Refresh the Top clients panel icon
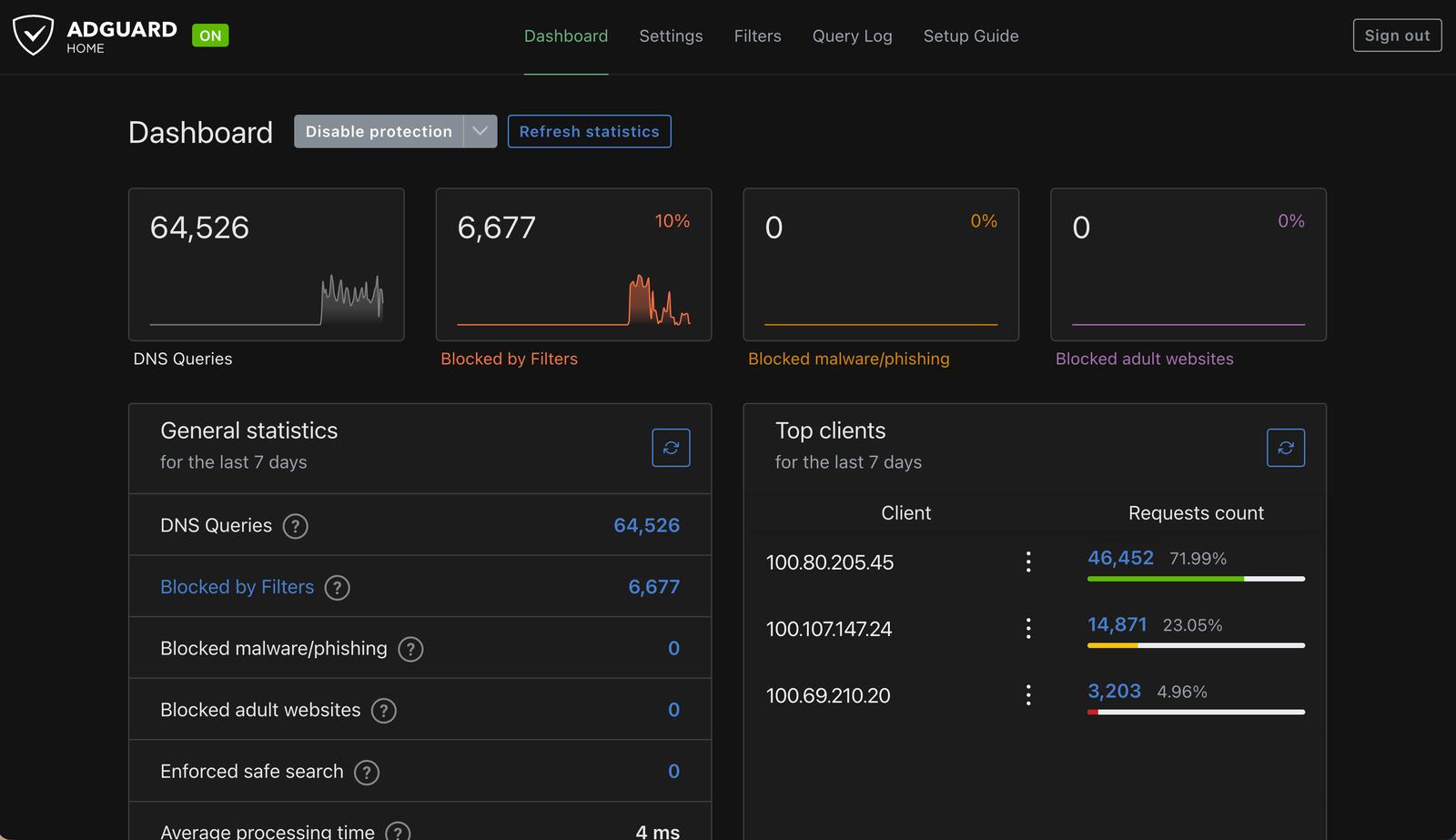 (1285, 448)
